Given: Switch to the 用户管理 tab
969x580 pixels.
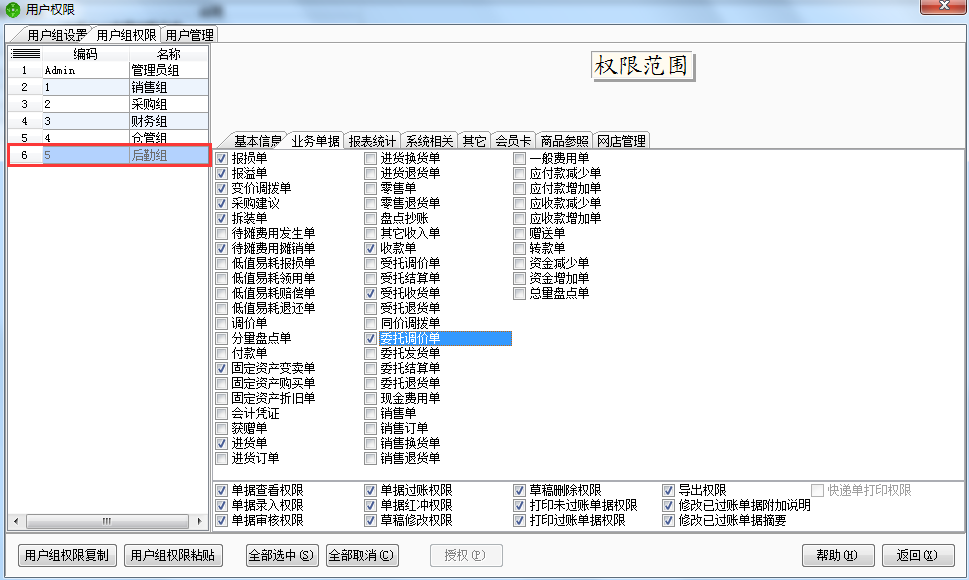Looking at the screenshot, I should pos(188,33).
